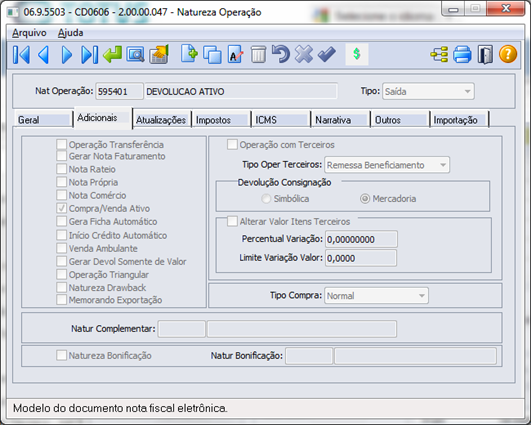Click the Percentual Variação field
Viewport: 531px width, 425px height.
pos(361,239)
